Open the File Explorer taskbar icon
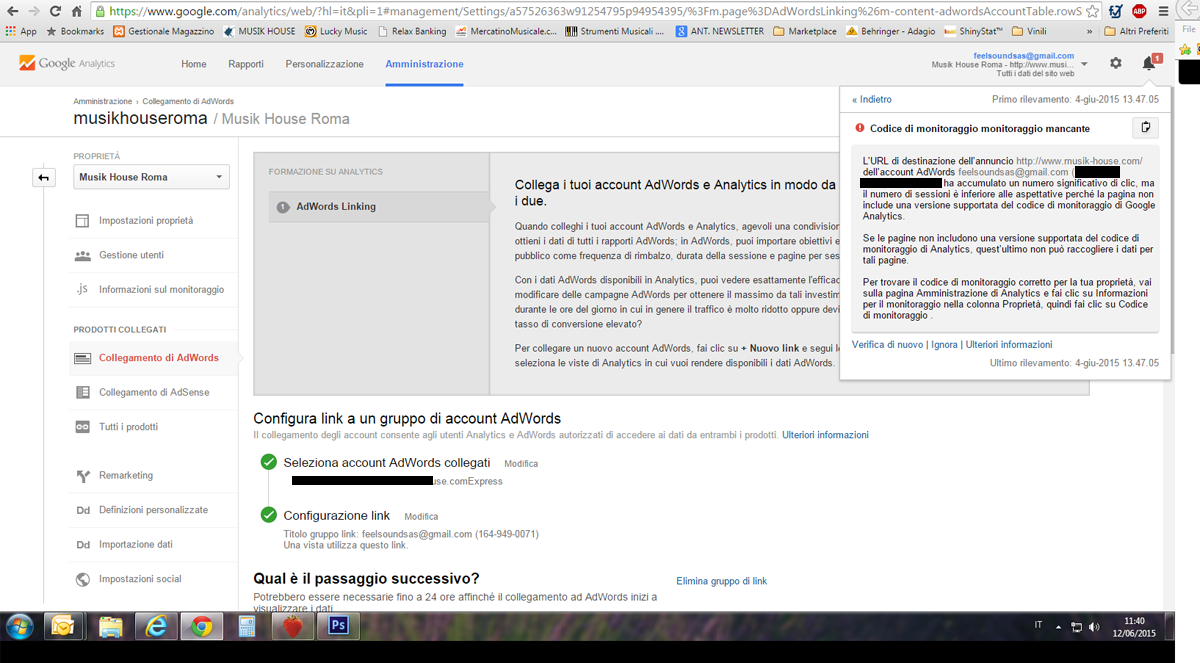The height and width of the screenshot is (663, 1200). (x=110, y=627)
